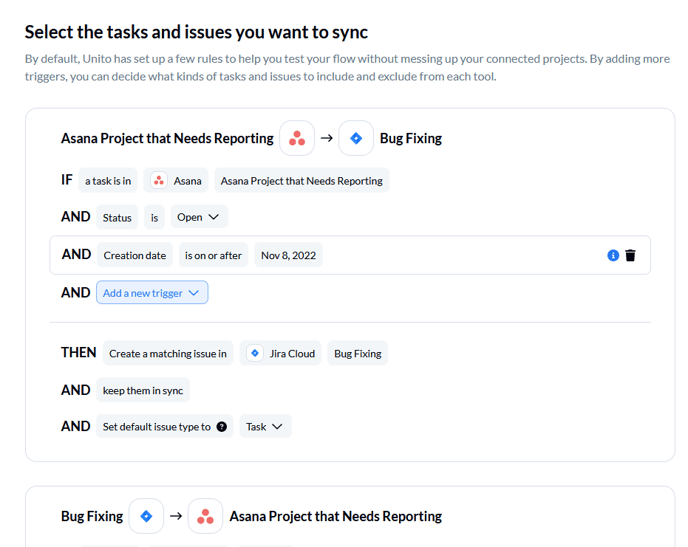Click the 'Jira Cloud' label in THEN row
Viewport: 688px width, 547px height.
(292, 353)
